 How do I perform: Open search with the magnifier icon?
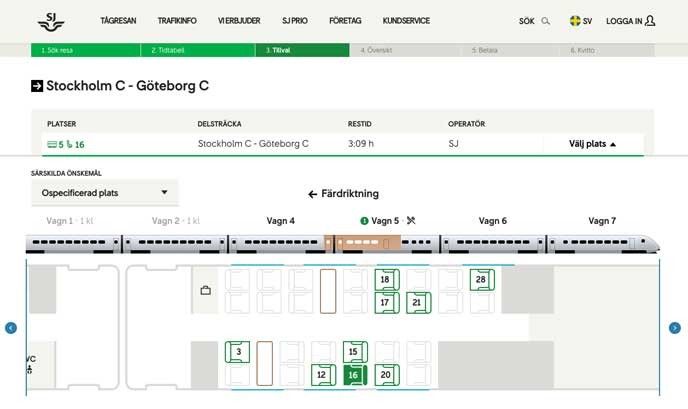[x=545, y=21]
